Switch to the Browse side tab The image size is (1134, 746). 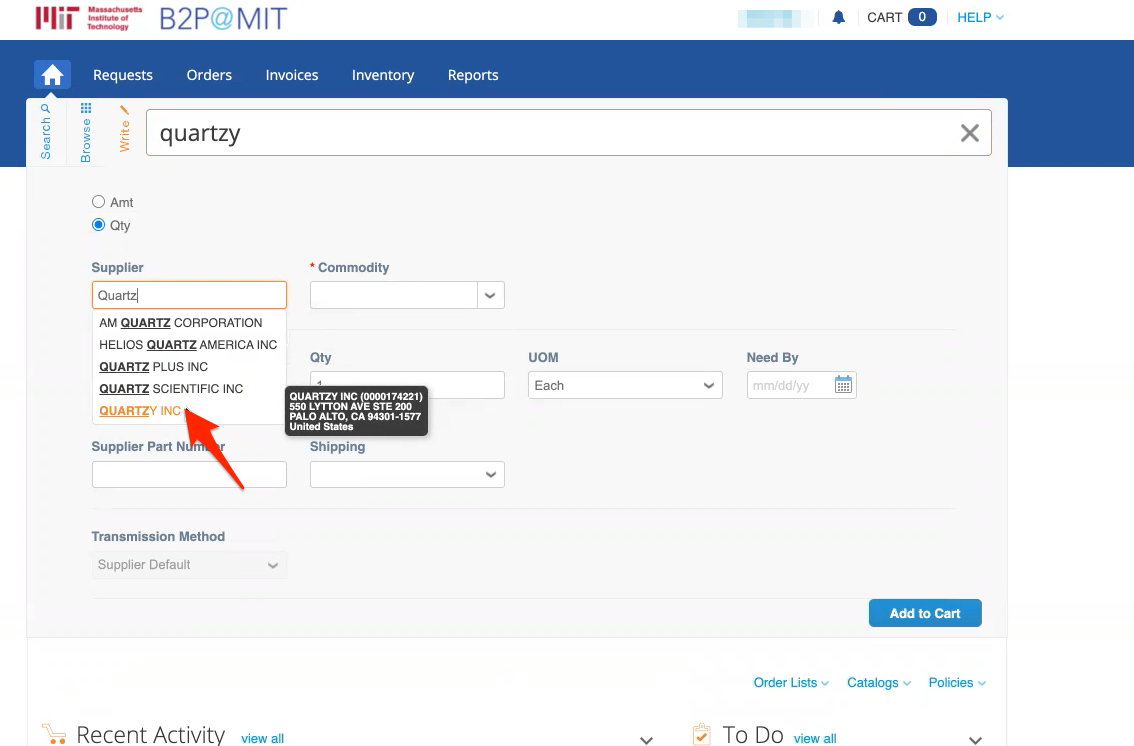pyautogui.click(x=85, y=133)
